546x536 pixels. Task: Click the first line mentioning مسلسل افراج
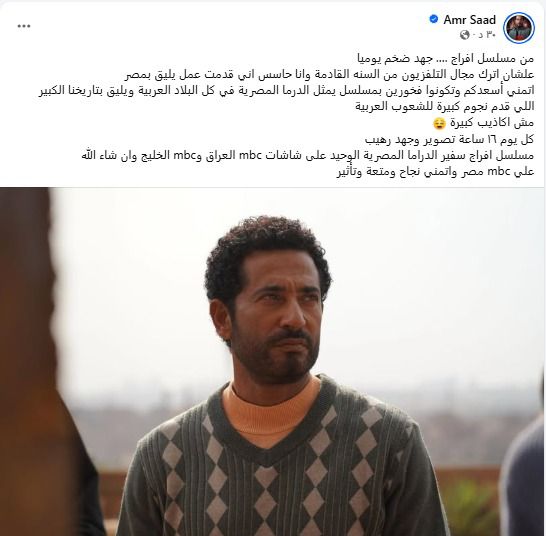(x=445, y=59)
